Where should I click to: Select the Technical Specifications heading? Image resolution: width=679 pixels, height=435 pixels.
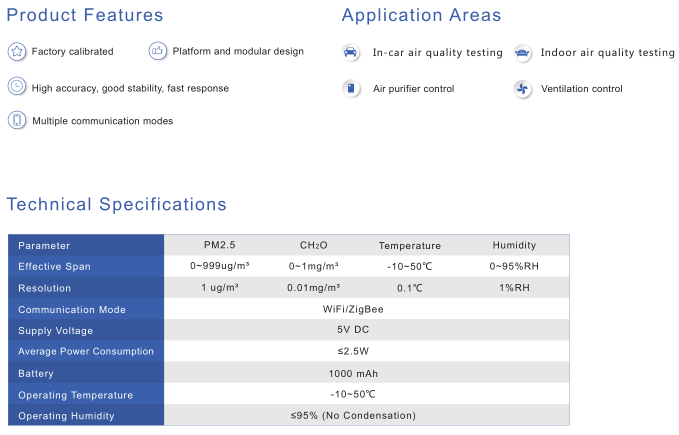pos(116,204)
